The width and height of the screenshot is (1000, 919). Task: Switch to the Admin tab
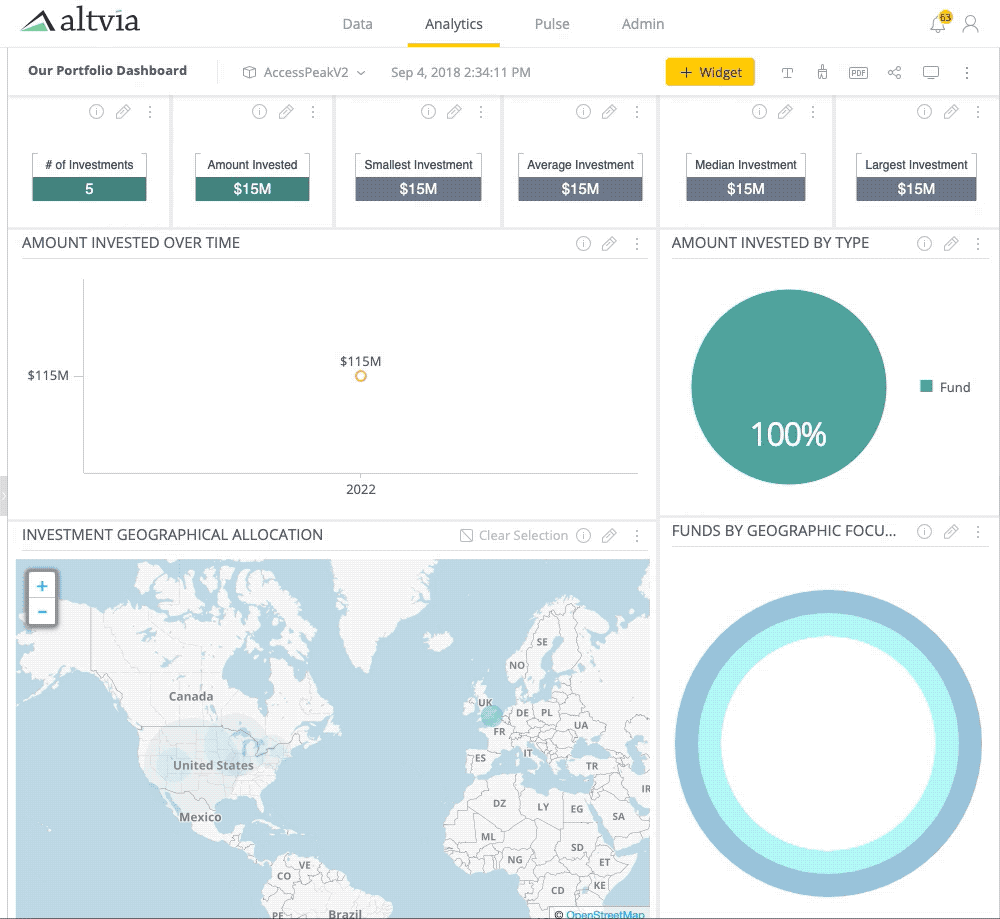643,24
